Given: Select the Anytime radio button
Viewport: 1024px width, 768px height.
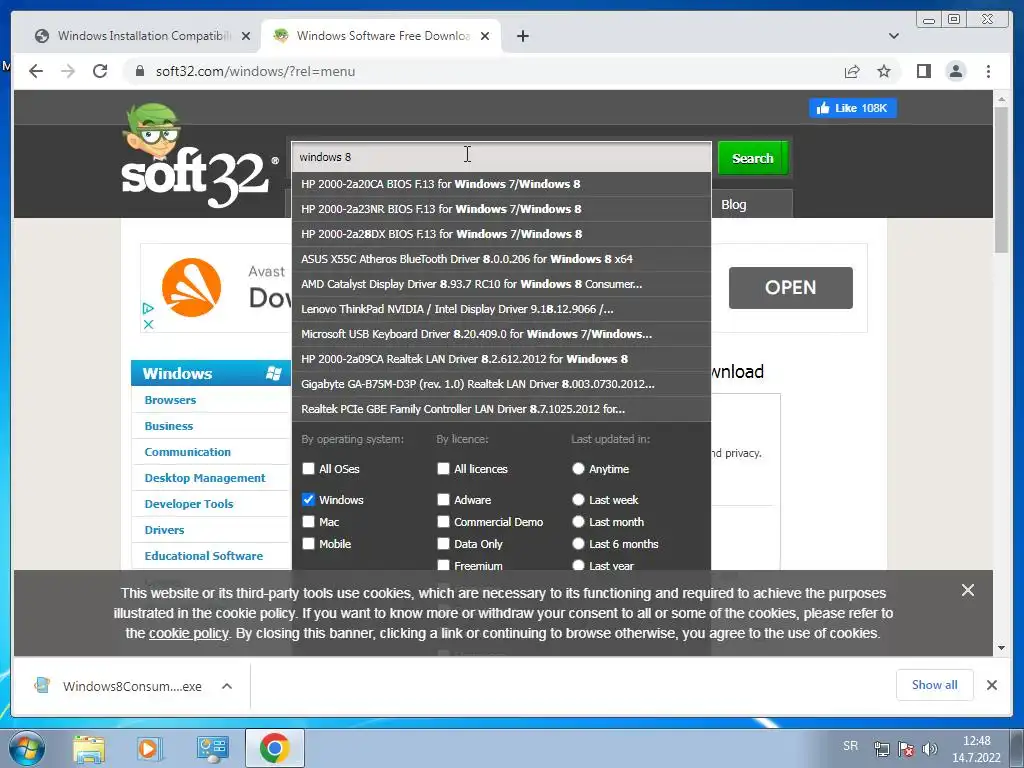Looking at the screenshot, I should click(578, 468).
